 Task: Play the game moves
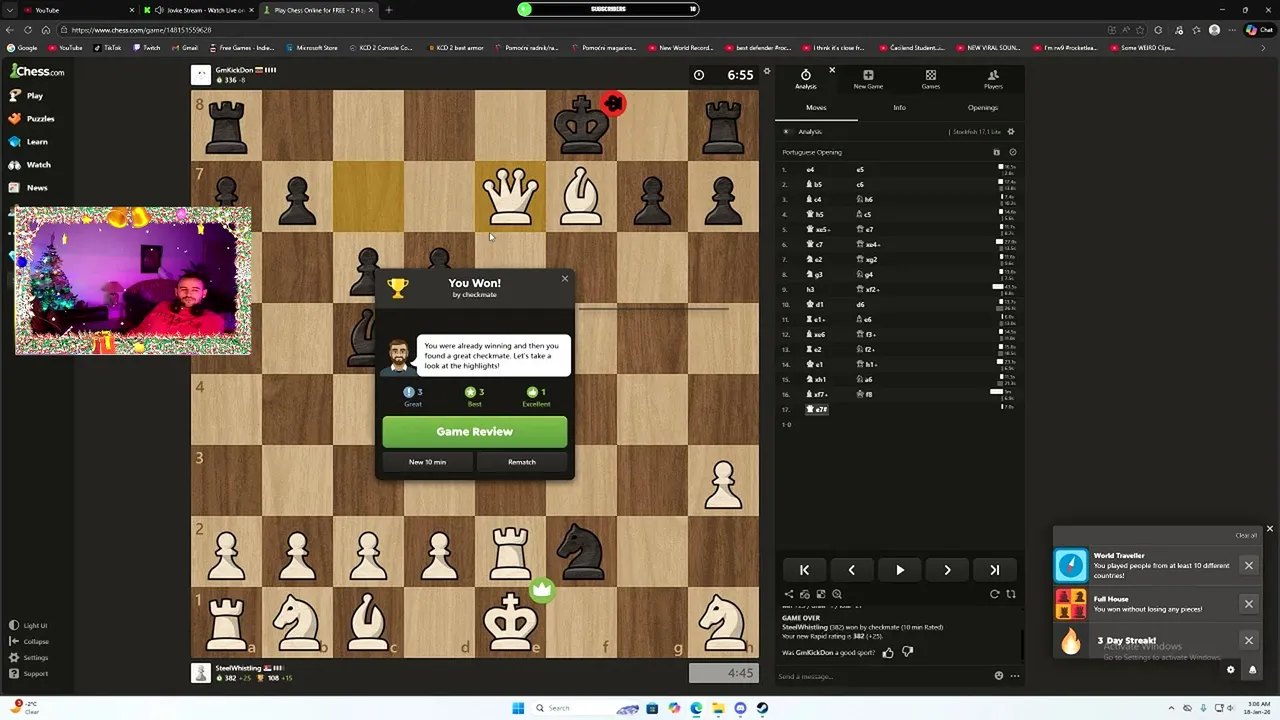point(899,570)
